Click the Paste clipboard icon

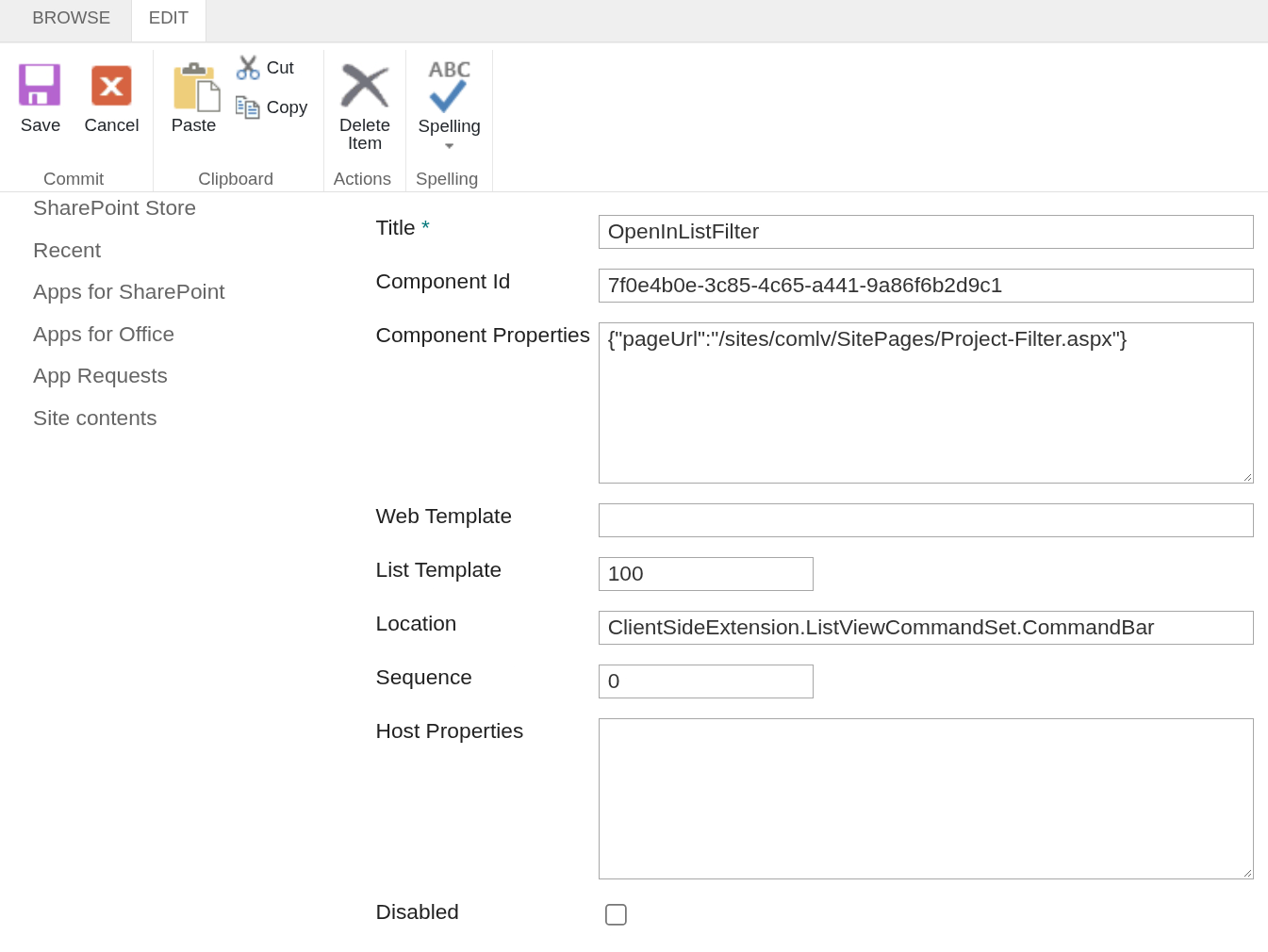[x=196, y=87]
